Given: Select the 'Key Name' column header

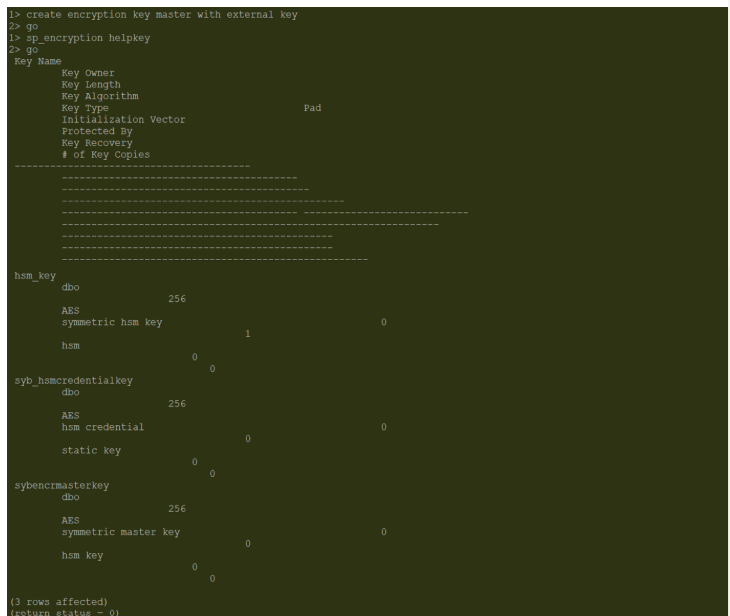Looking at the screenshot, I should [38, 61].
